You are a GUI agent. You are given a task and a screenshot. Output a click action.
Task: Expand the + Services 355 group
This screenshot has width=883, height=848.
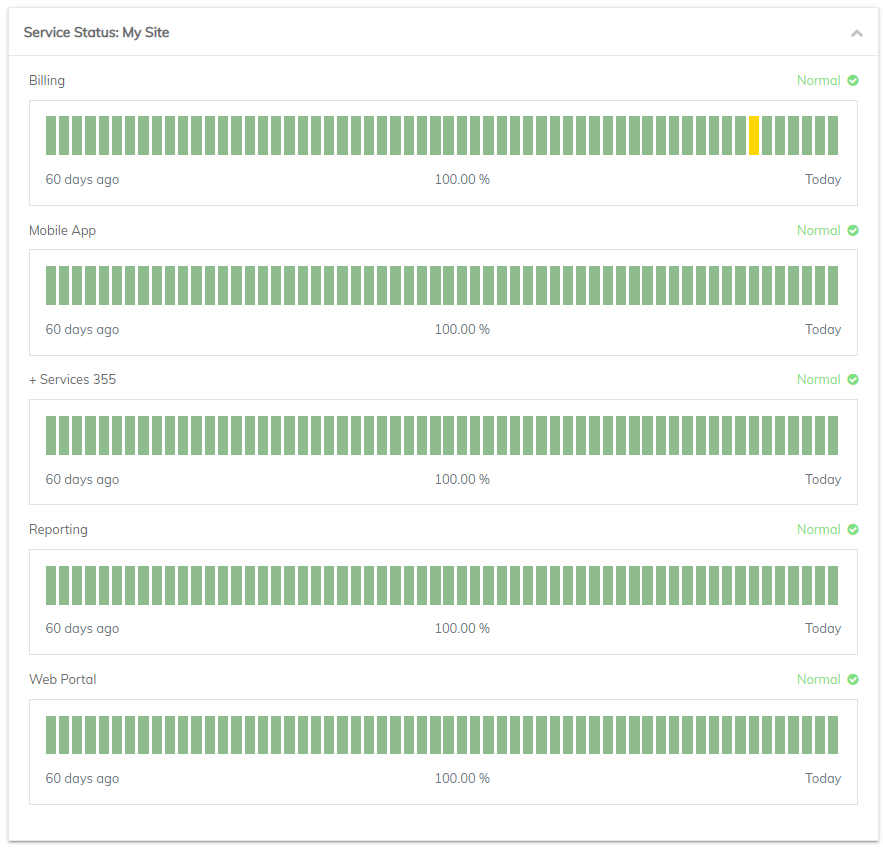pyautogui.click(x=72, y=380)
